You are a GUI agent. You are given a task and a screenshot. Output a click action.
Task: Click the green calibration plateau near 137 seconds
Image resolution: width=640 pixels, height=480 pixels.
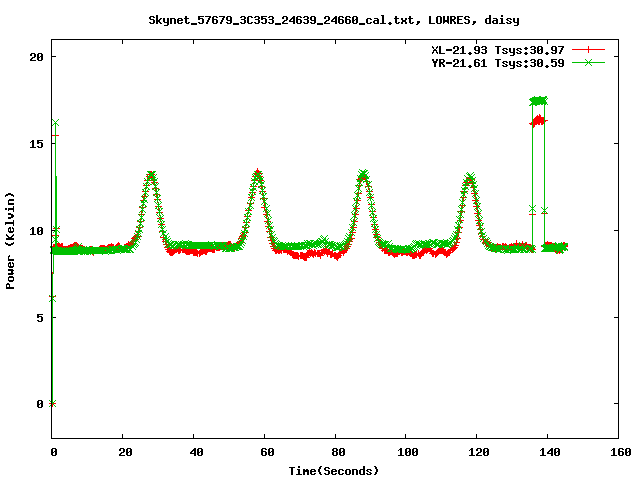(x=538, y=101)
